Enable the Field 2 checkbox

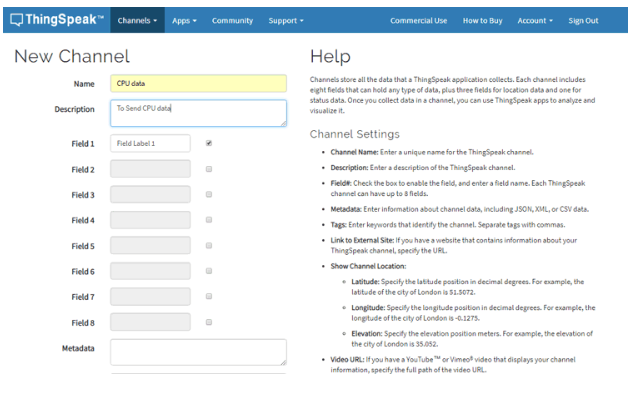[209, 169]
